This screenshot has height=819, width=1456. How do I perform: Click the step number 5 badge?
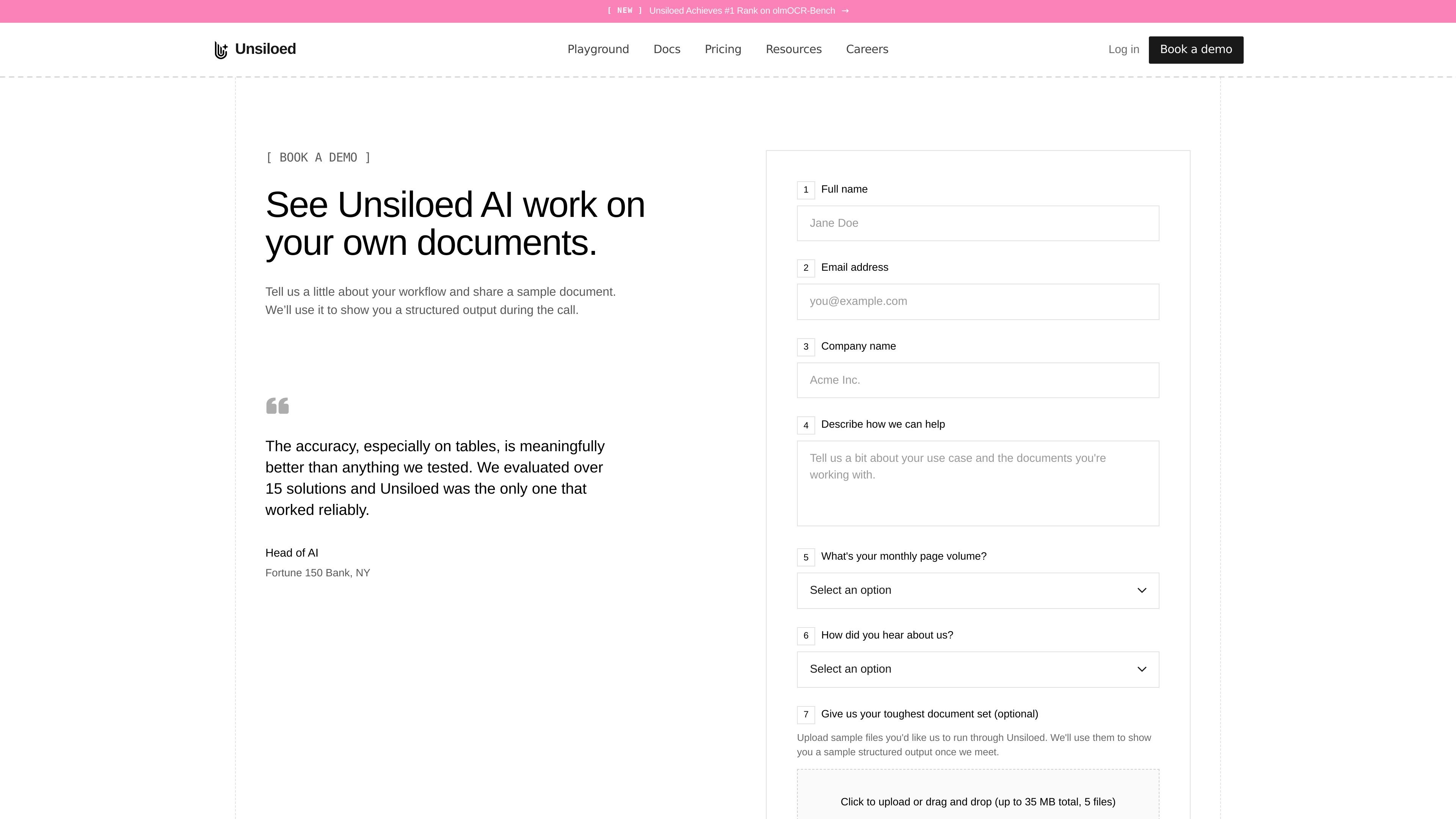(x=806, y=557)
